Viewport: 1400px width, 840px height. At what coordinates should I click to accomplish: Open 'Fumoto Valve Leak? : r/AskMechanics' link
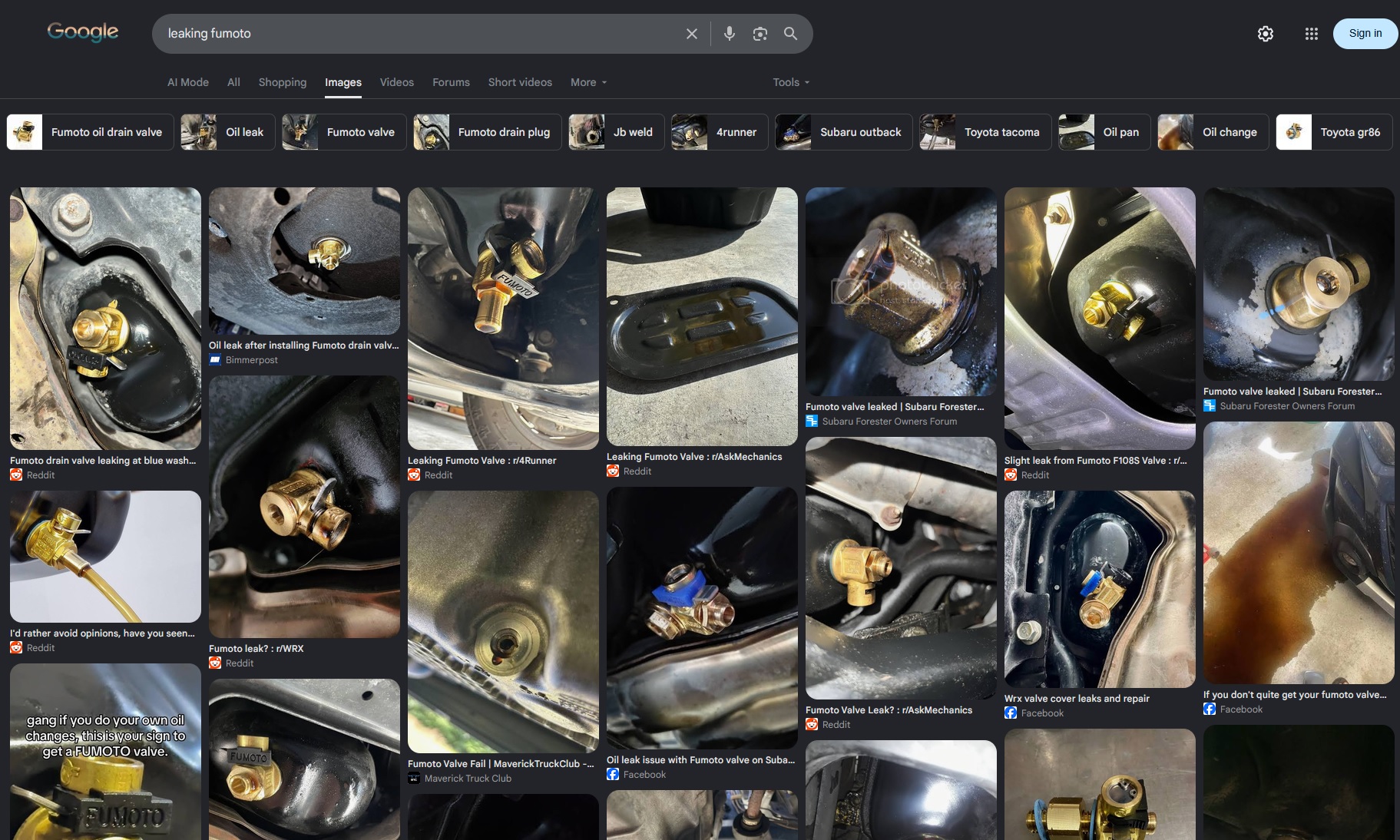coord(889,710)
